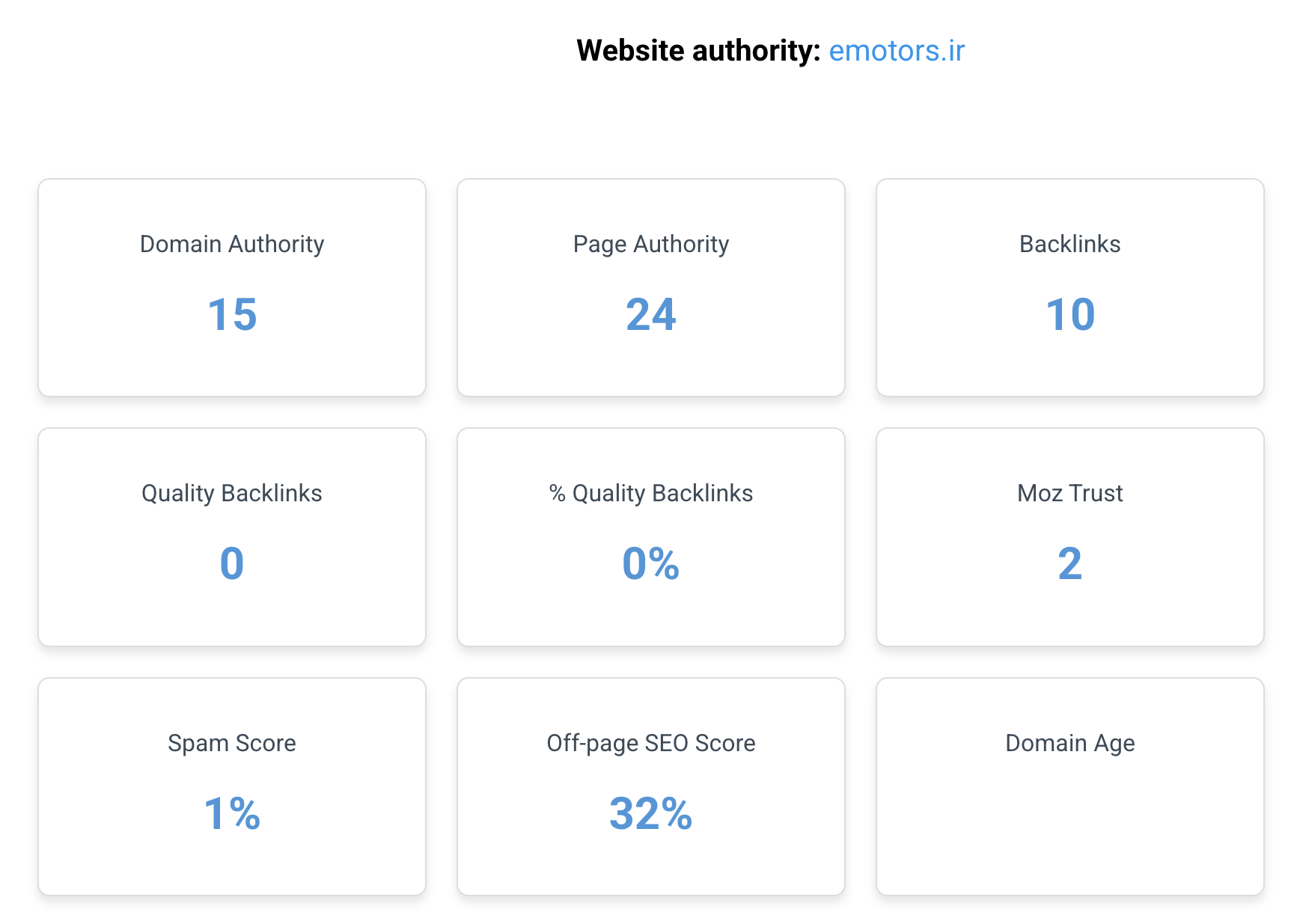Click the Backlinks card title
This screenshot has height=924, width=1297.
tap(1069, 244)
